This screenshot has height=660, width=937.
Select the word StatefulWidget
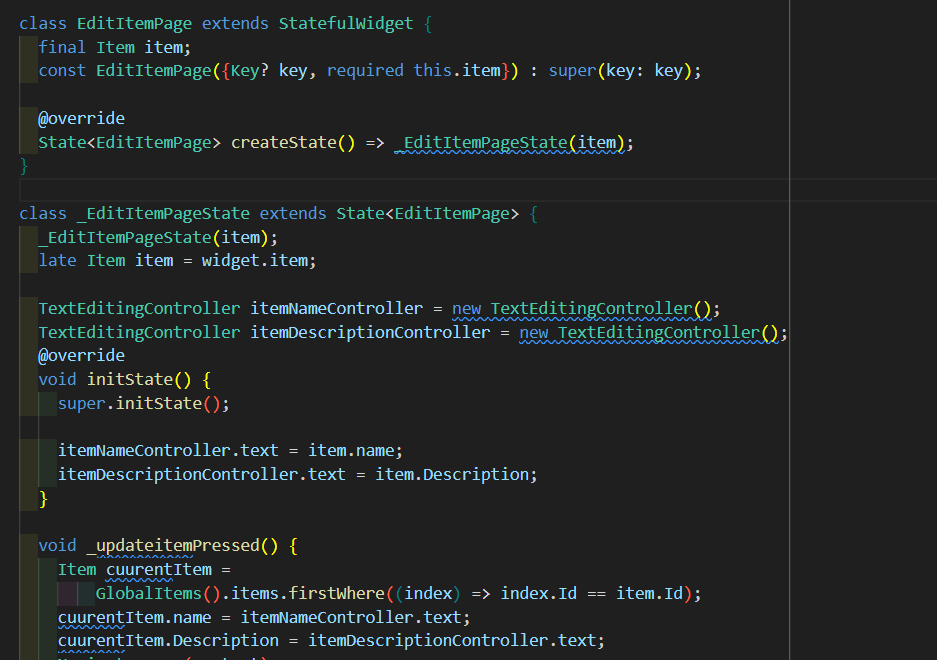[345, 22]
